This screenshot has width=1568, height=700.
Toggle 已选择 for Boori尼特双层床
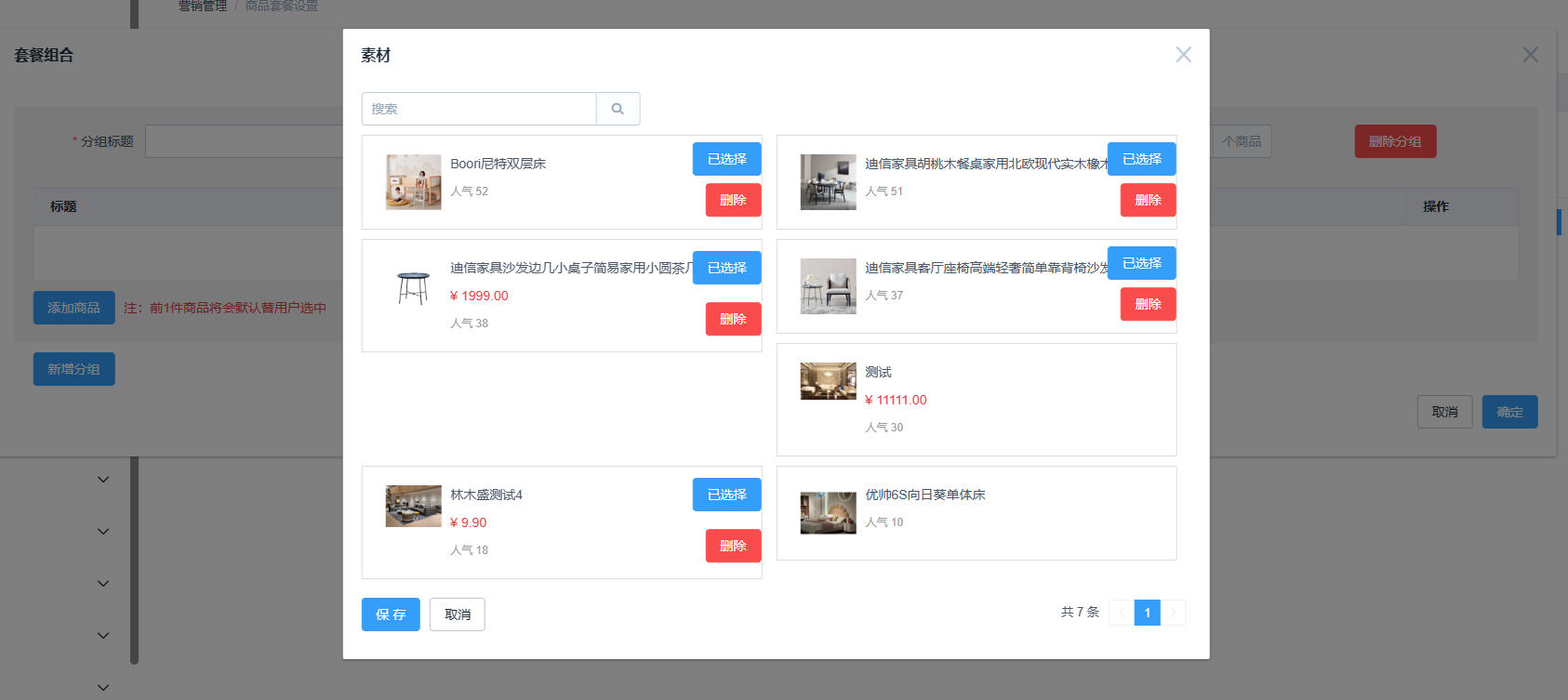pyautogui.click(x=726, y=159)
